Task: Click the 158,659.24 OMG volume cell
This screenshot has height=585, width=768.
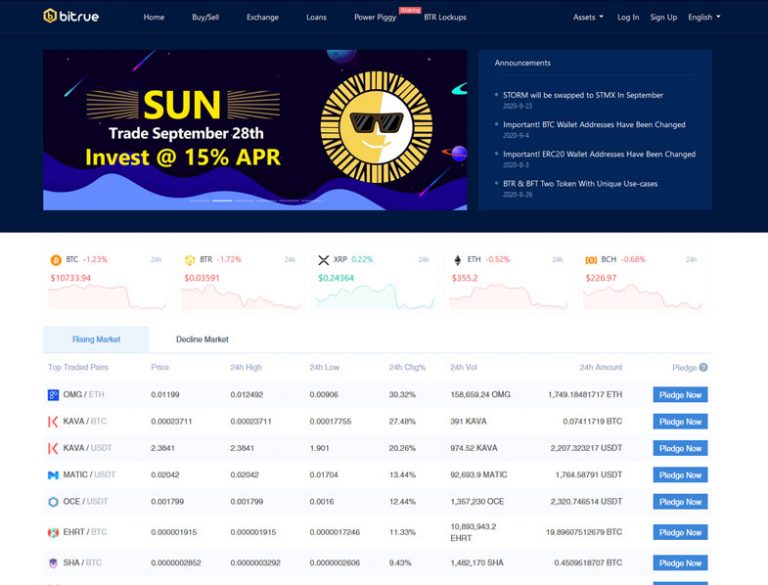Action: click(480, 394)
